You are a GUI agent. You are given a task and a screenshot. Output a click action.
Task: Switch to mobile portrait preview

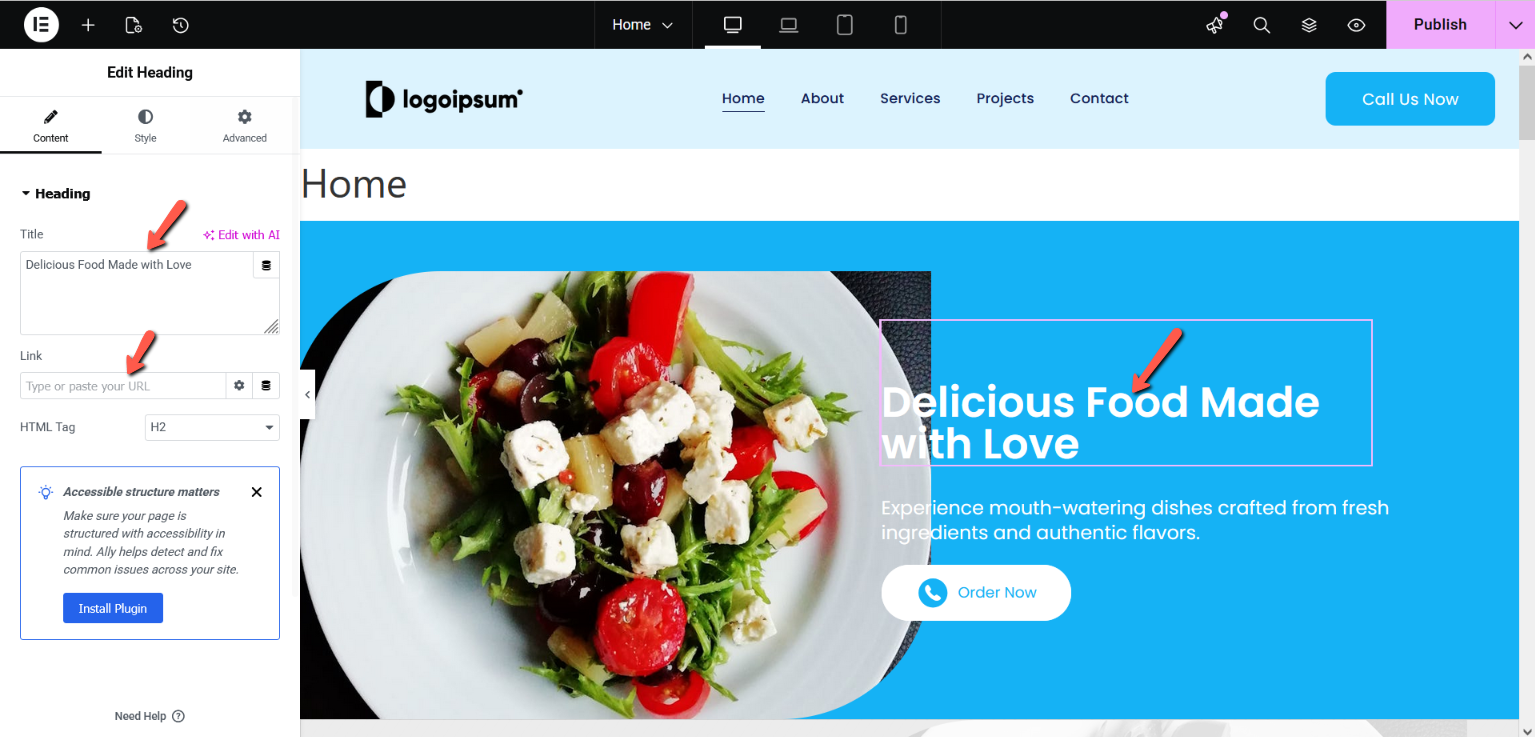(x=900, y=25)
